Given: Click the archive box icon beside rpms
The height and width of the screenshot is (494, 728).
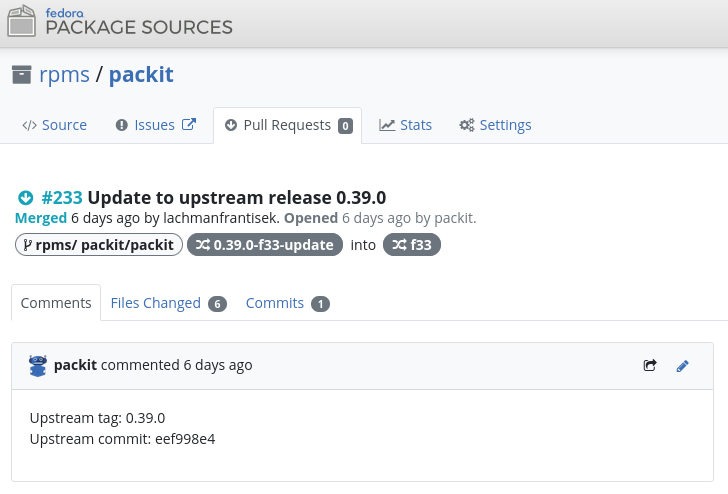Looking at the screenshot, I should pos(21,74).
